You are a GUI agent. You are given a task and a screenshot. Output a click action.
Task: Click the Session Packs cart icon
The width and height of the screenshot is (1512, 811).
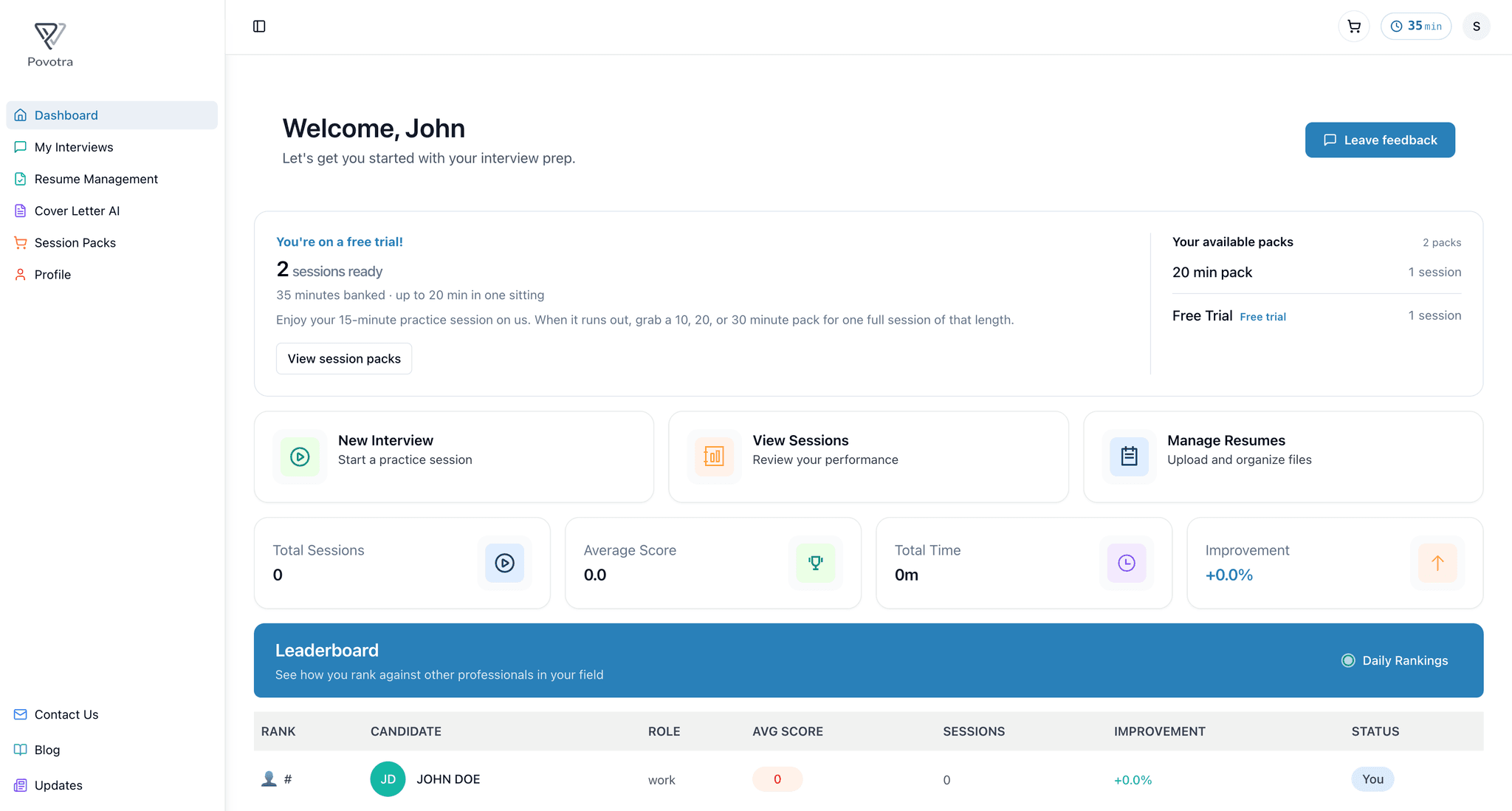click(x=21, y=242)
